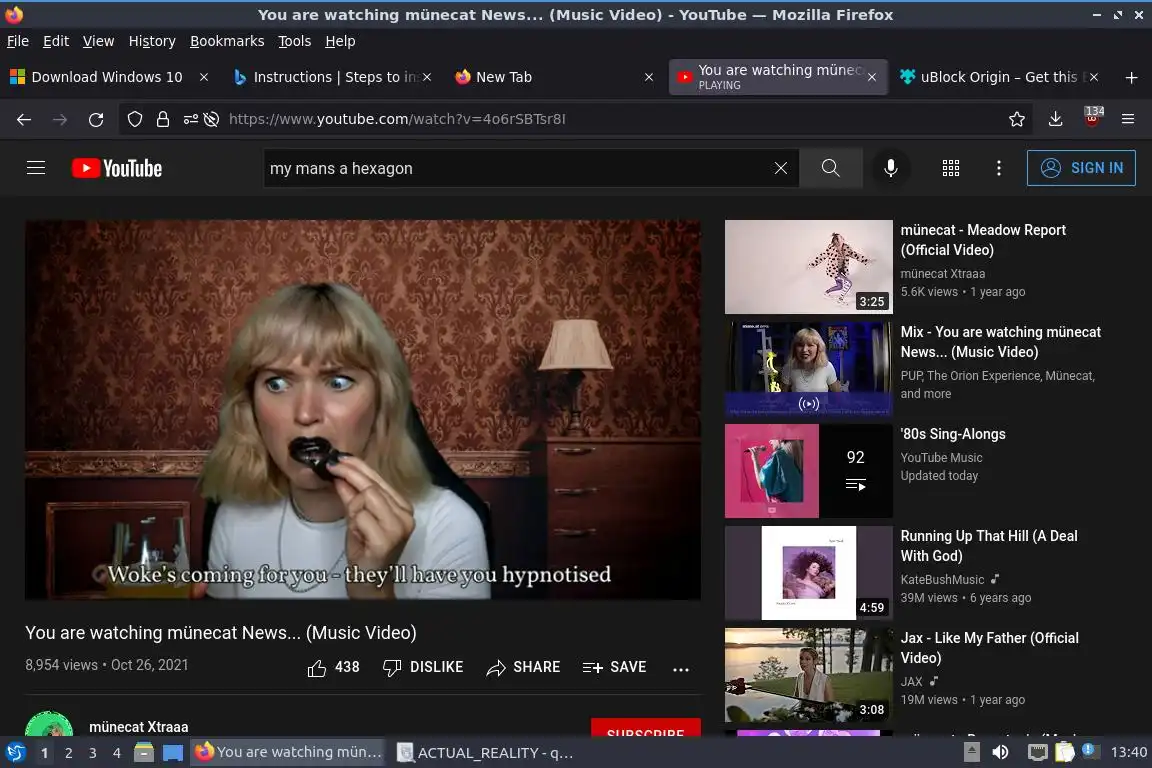Open the tray update notifier icon
The width and height of the screenshot is (1152, 768).
[1090, 751]
